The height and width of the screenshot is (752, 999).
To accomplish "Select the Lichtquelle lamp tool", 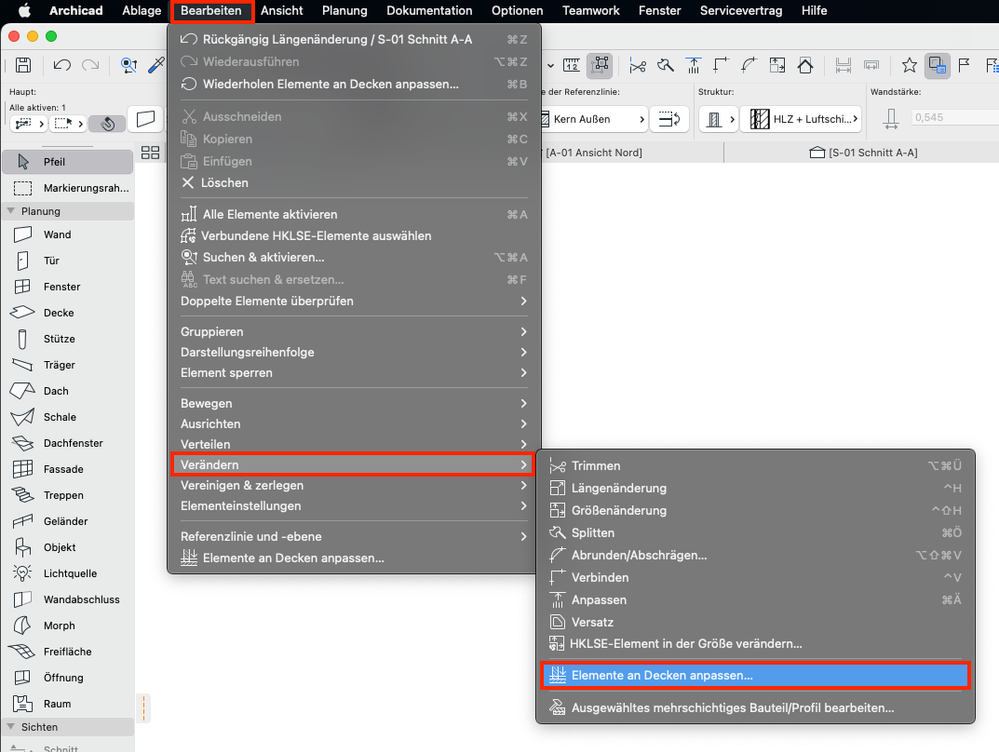I will tap(68, 574).
